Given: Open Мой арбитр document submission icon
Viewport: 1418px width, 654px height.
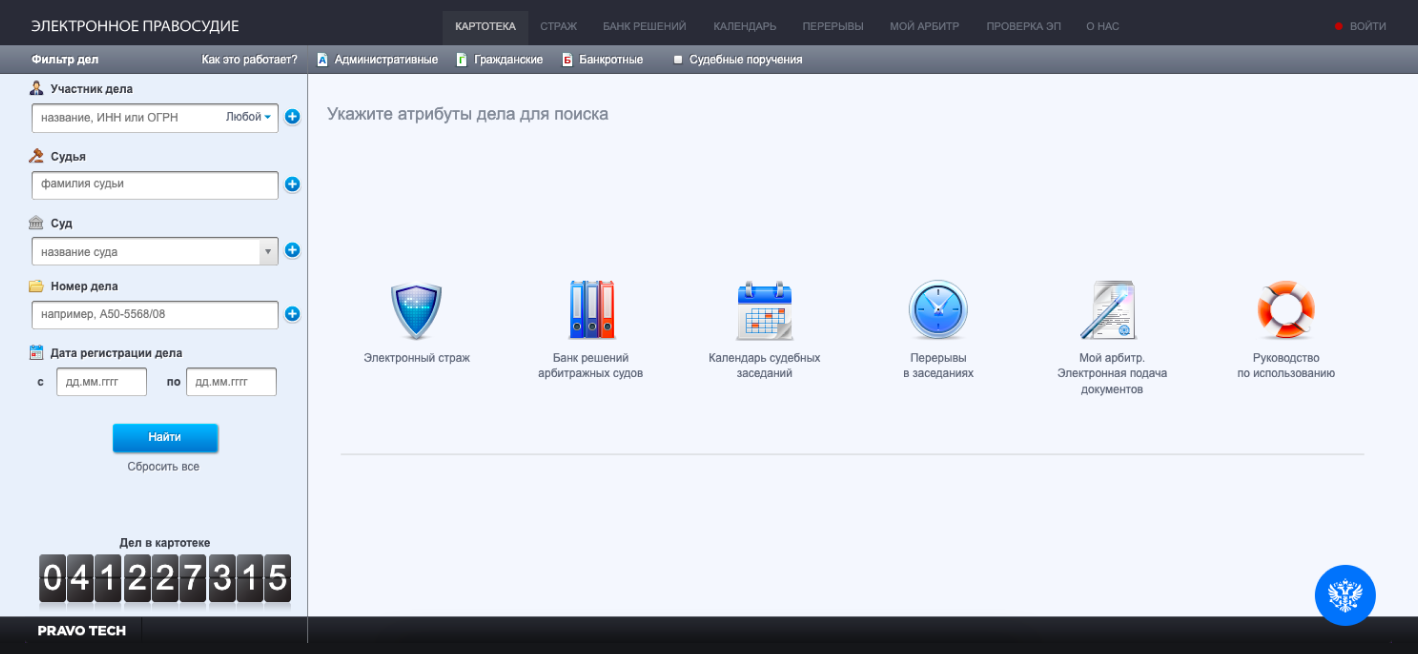Looking at the screenshot, I should [x=1111, y=311].
